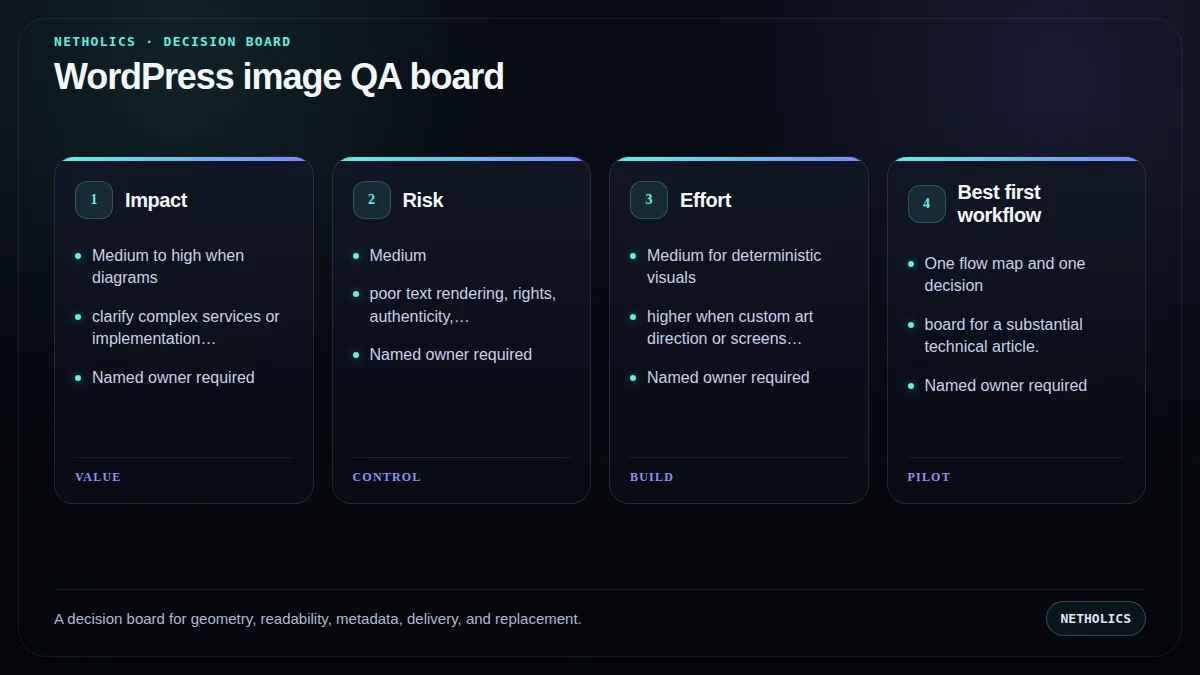Screen dimensions: 1200x675
Task: Click the PILOT footer label on the workflow card
Action: (929, 477)
